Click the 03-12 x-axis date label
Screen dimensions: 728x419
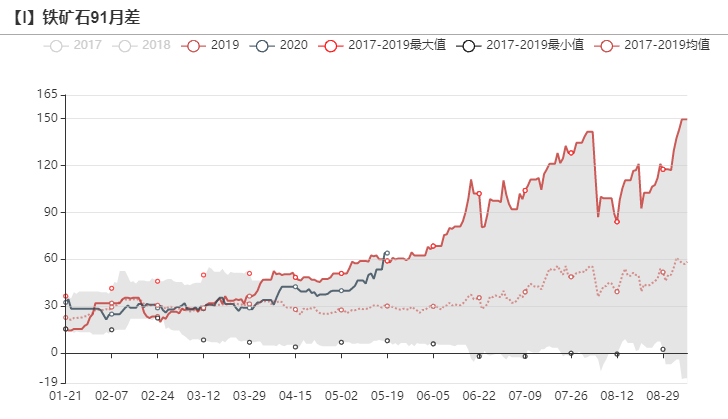click(203, 396)
